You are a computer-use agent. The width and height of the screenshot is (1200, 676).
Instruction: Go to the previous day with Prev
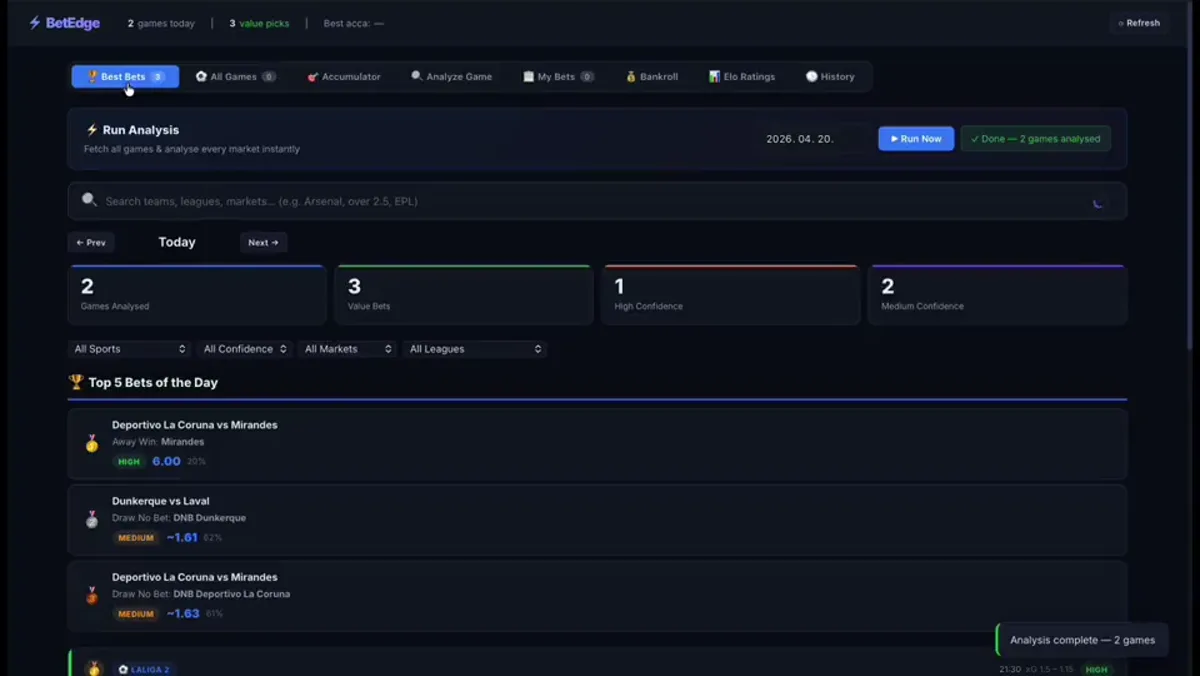tap(90, 242)
